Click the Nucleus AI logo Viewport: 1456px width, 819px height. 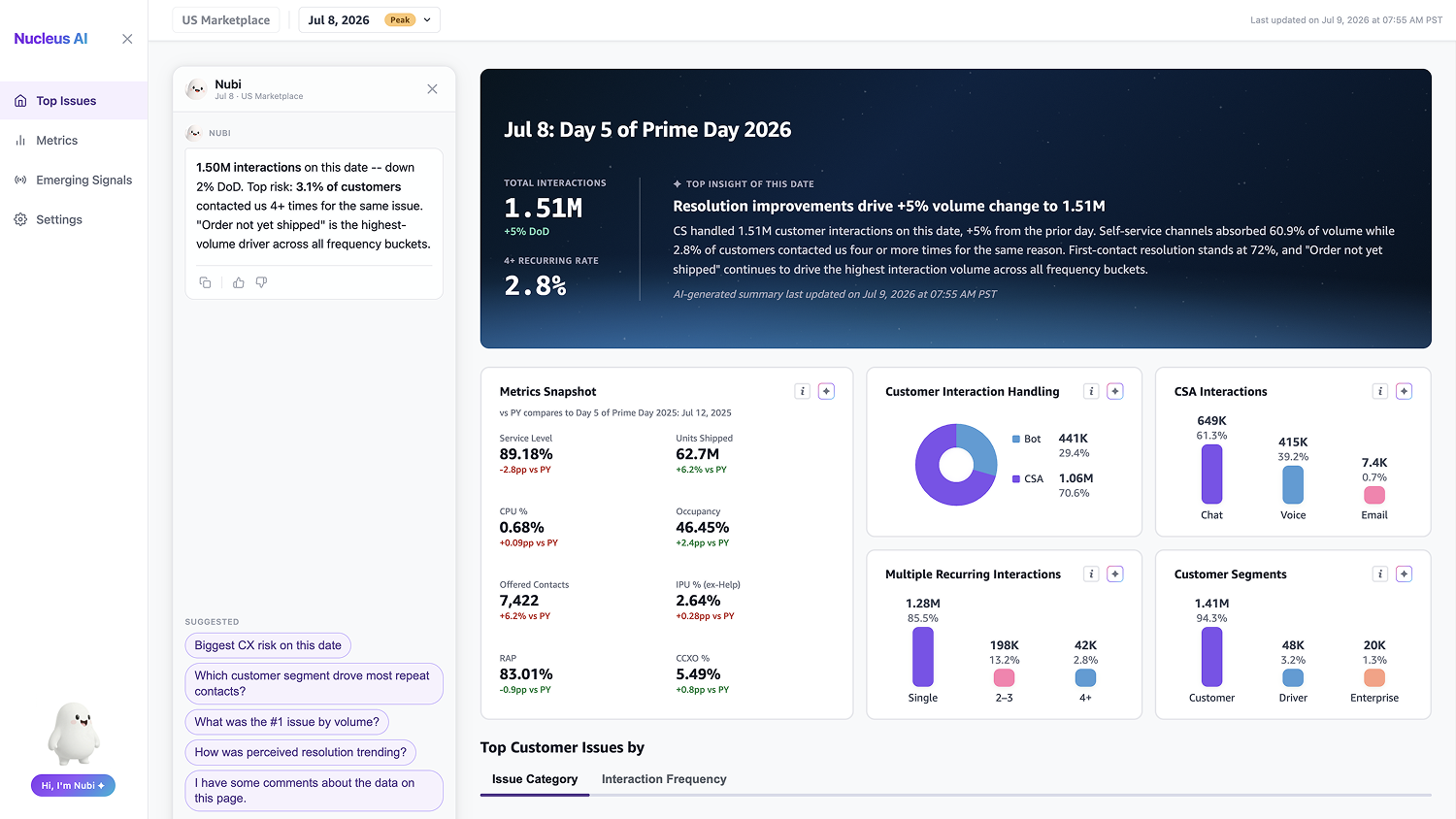click(x=50, y=39)
